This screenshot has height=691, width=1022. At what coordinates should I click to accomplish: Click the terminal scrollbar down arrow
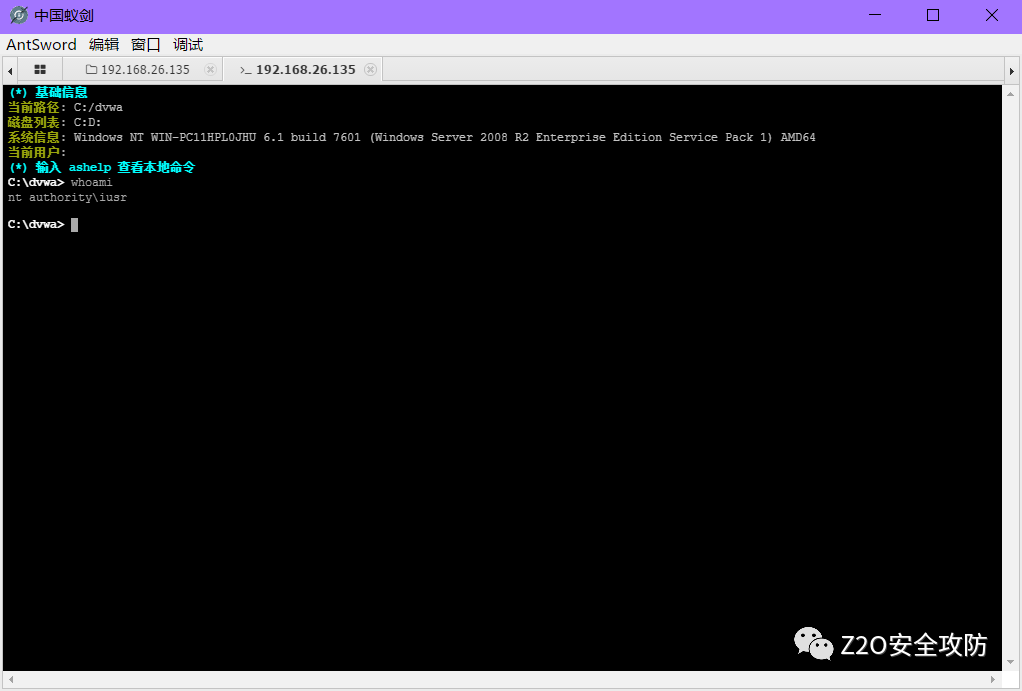click(x=1010, y=662)
